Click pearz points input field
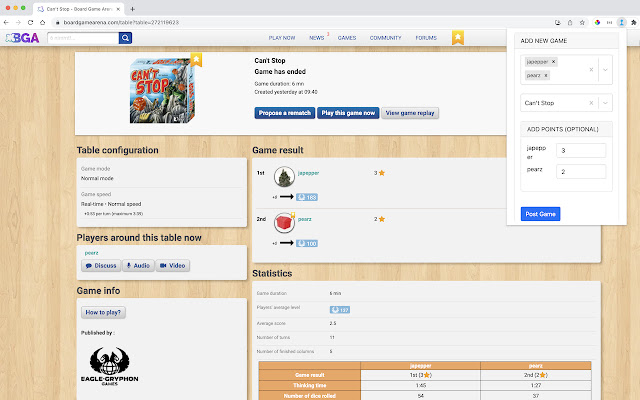 pyautogui.click(x=581, y=171)
